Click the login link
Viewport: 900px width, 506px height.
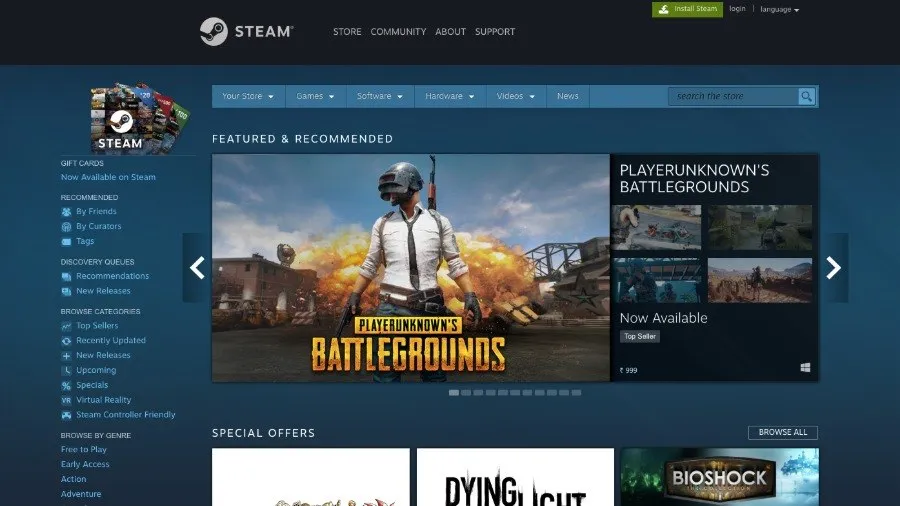pyautogui.click(x=737, y=9)
